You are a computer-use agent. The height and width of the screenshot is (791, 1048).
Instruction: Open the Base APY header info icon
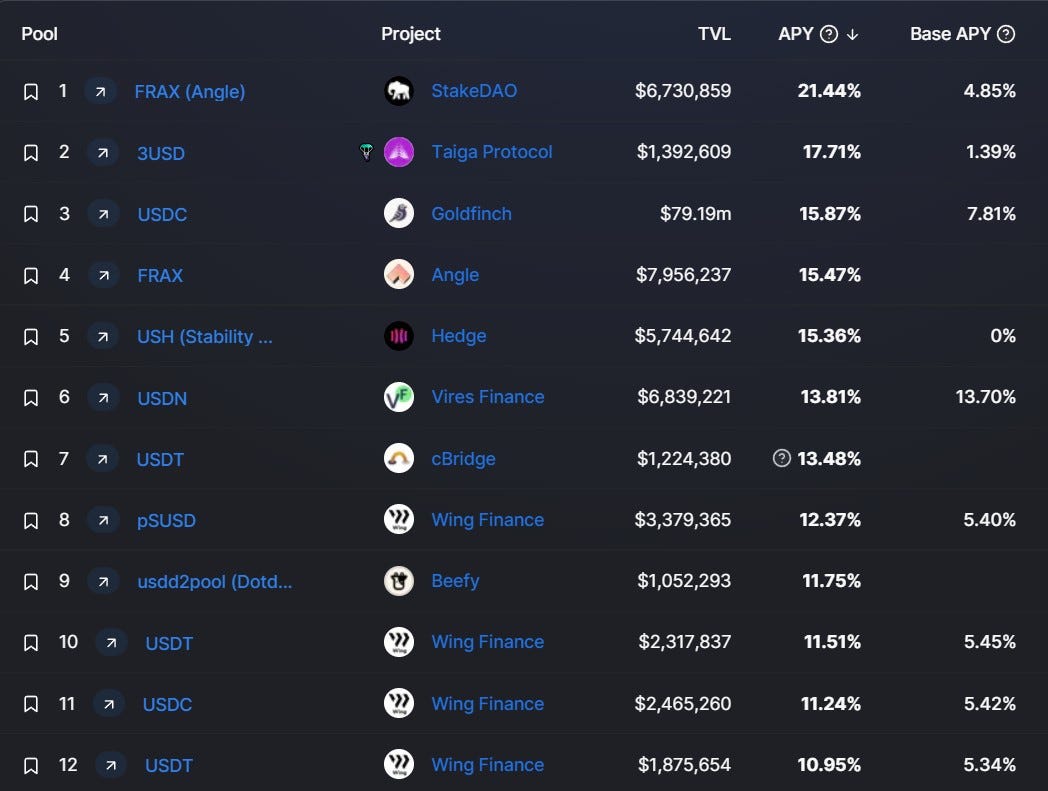tap(1006, 34)
